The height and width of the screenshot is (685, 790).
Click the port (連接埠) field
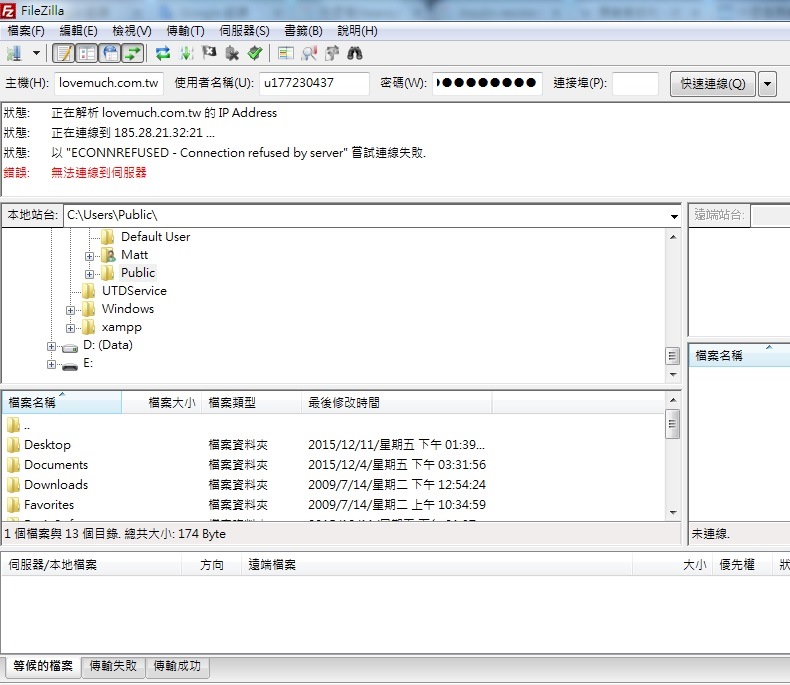(635, 83)
